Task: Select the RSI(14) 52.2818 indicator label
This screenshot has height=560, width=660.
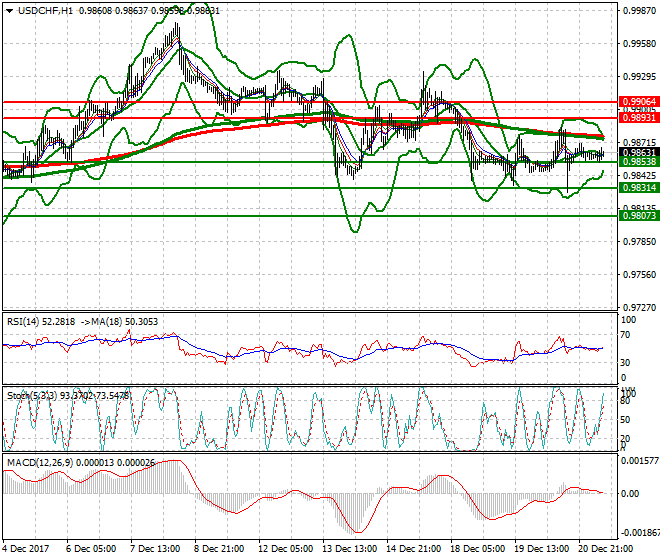Action: (x=41, y=322)
